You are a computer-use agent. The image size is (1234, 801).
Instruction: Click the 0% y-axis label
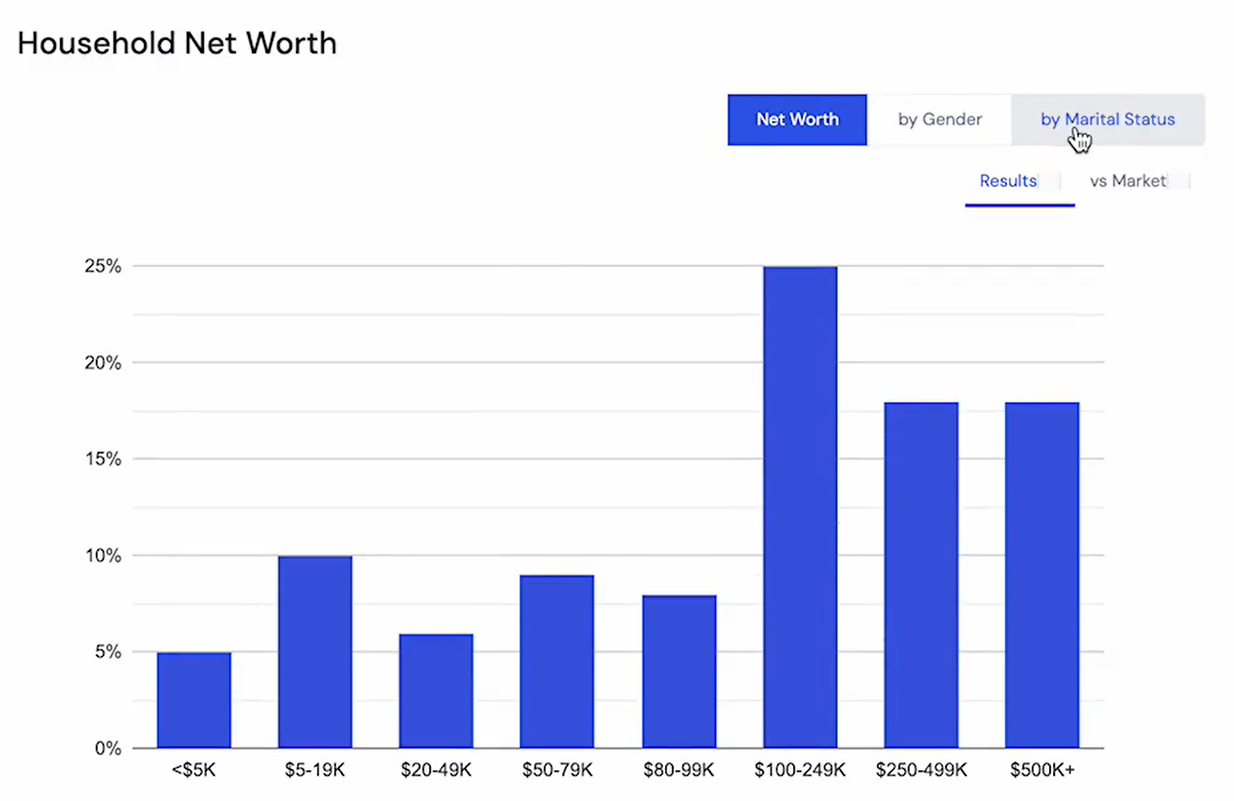point(107,748)
